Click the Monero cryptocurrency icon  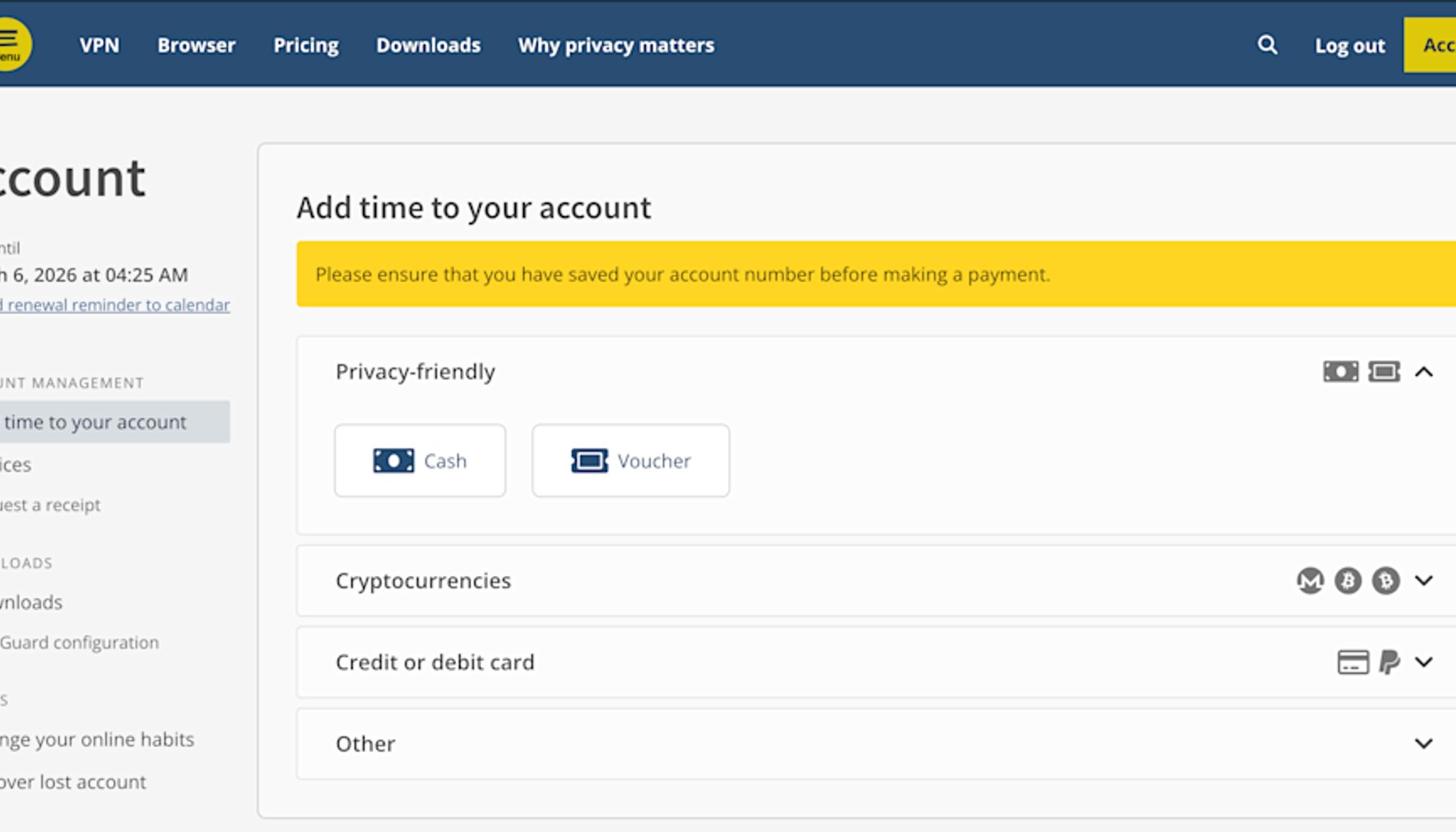pyautogui.click(x=1308, y=581)
